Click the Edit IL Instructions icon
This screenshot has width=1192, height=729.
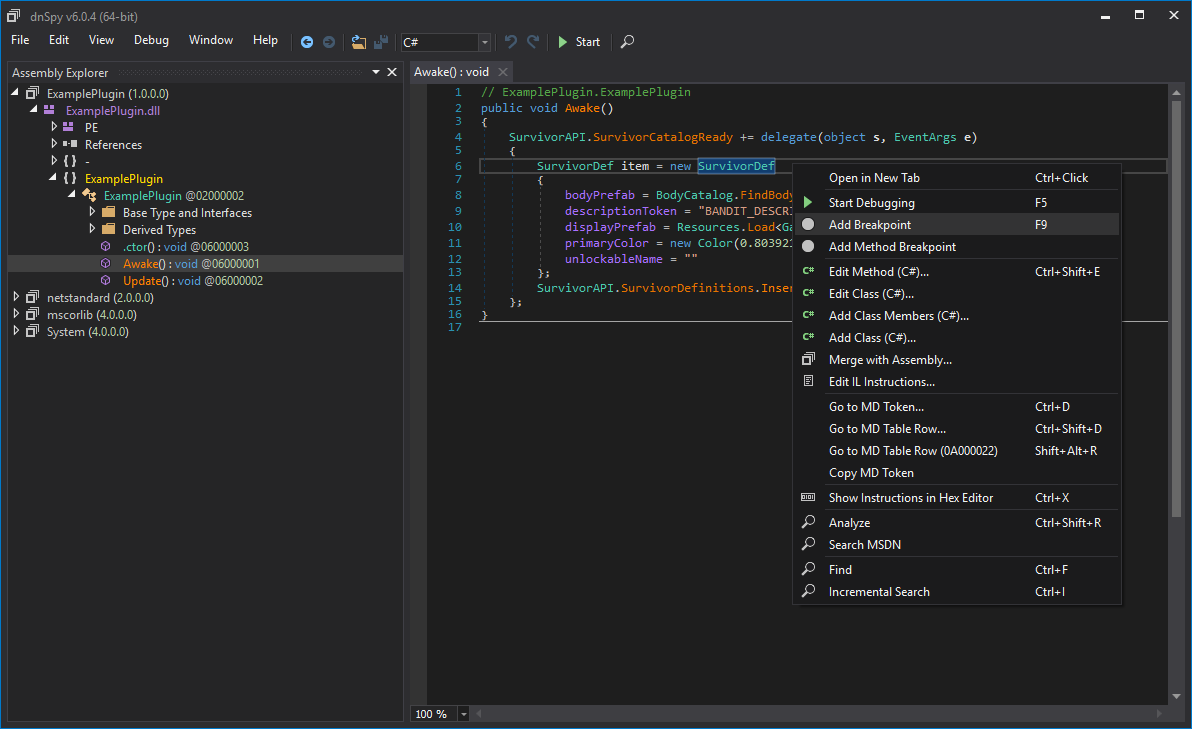pyautogui.click(x=808, y=382)
